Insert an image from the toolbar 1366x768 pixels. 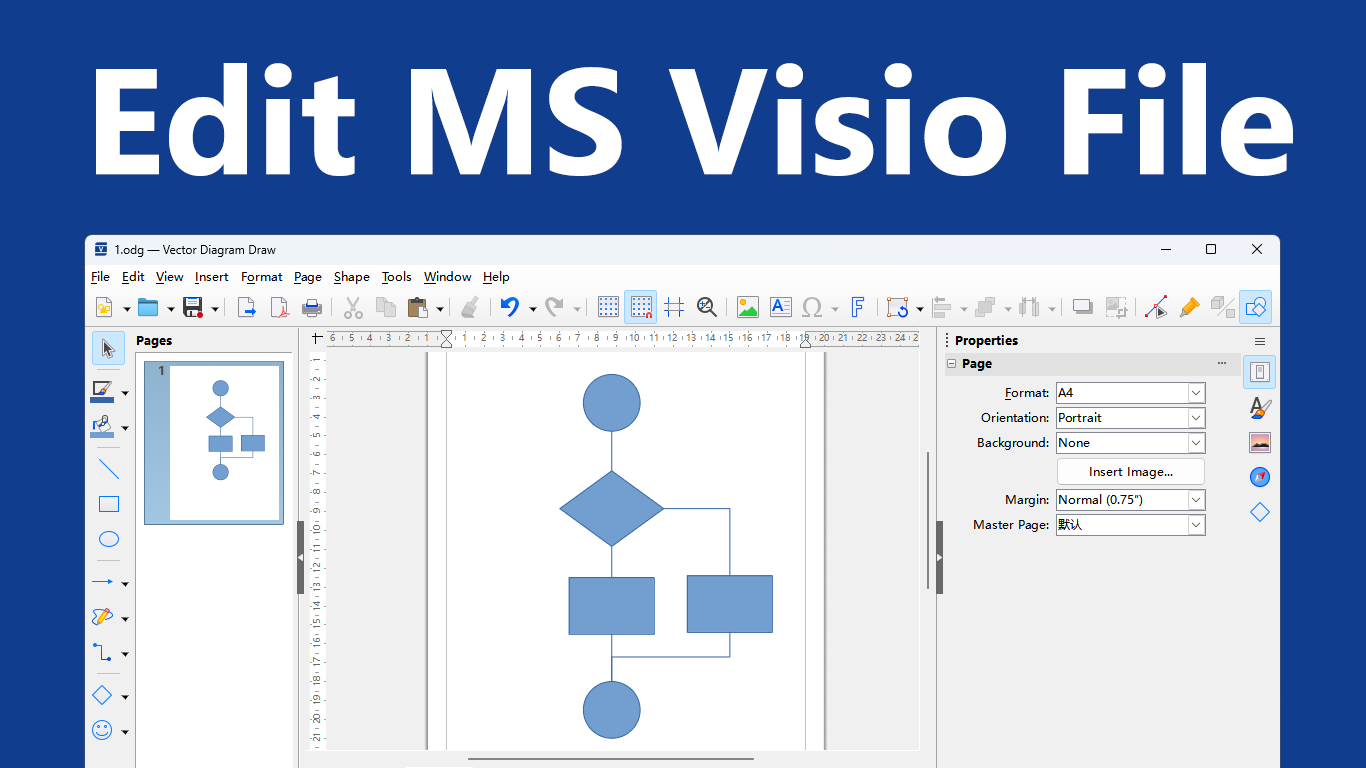point(747,308)
